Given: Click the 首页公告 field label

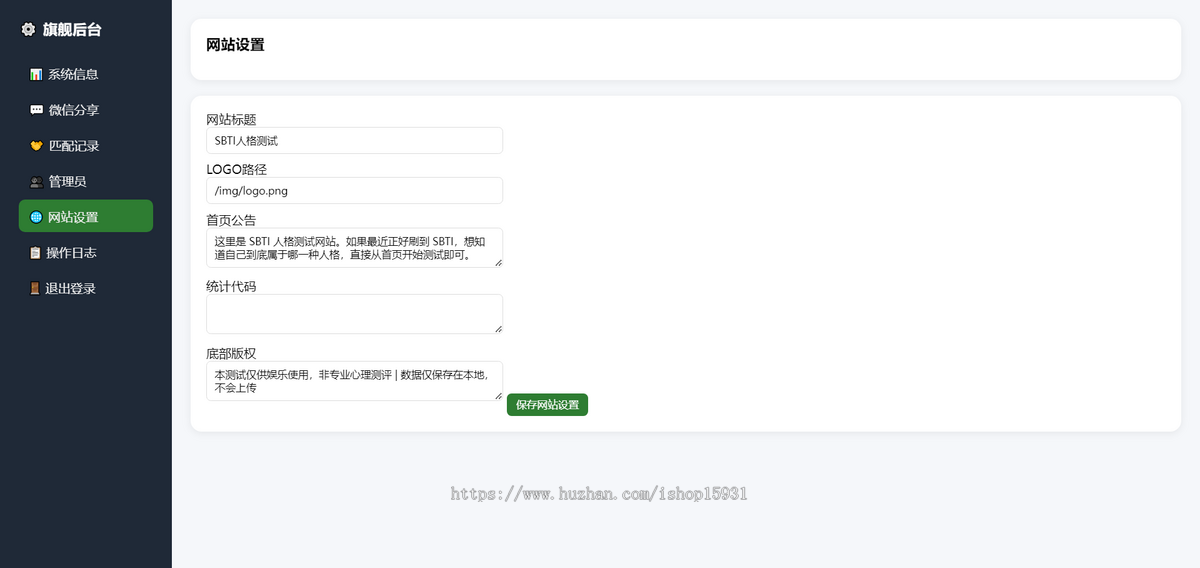Looking at the screenshot, I should point(231,219).
